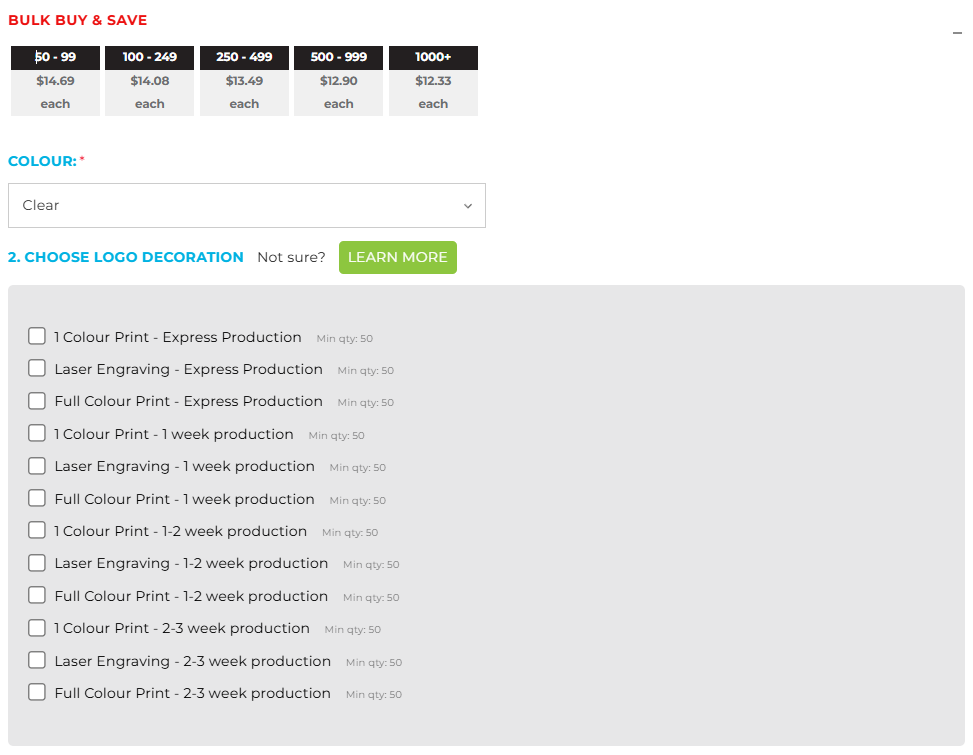
Task: Click the Colour field label
Action: pos(42,161)
